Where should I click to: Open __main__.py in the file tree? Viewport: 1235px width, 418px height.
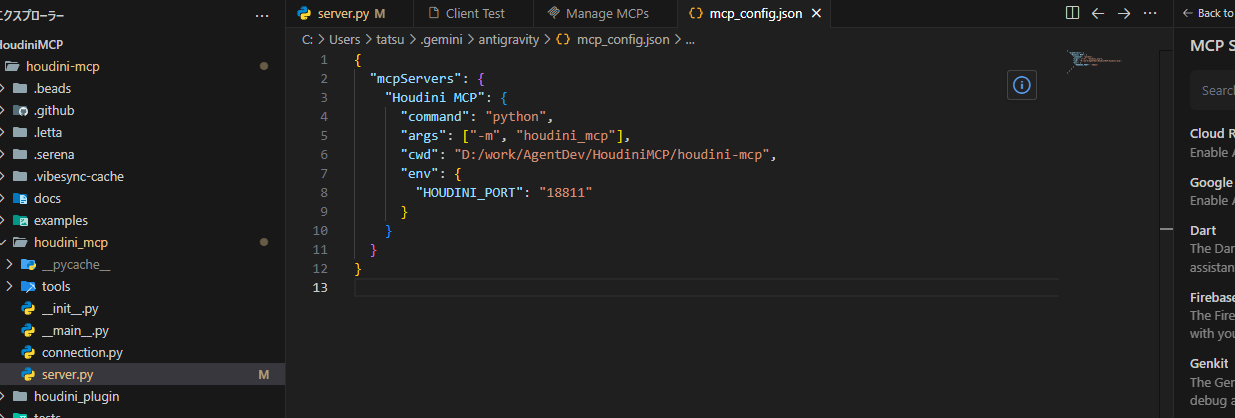click(x=75, y=331)
